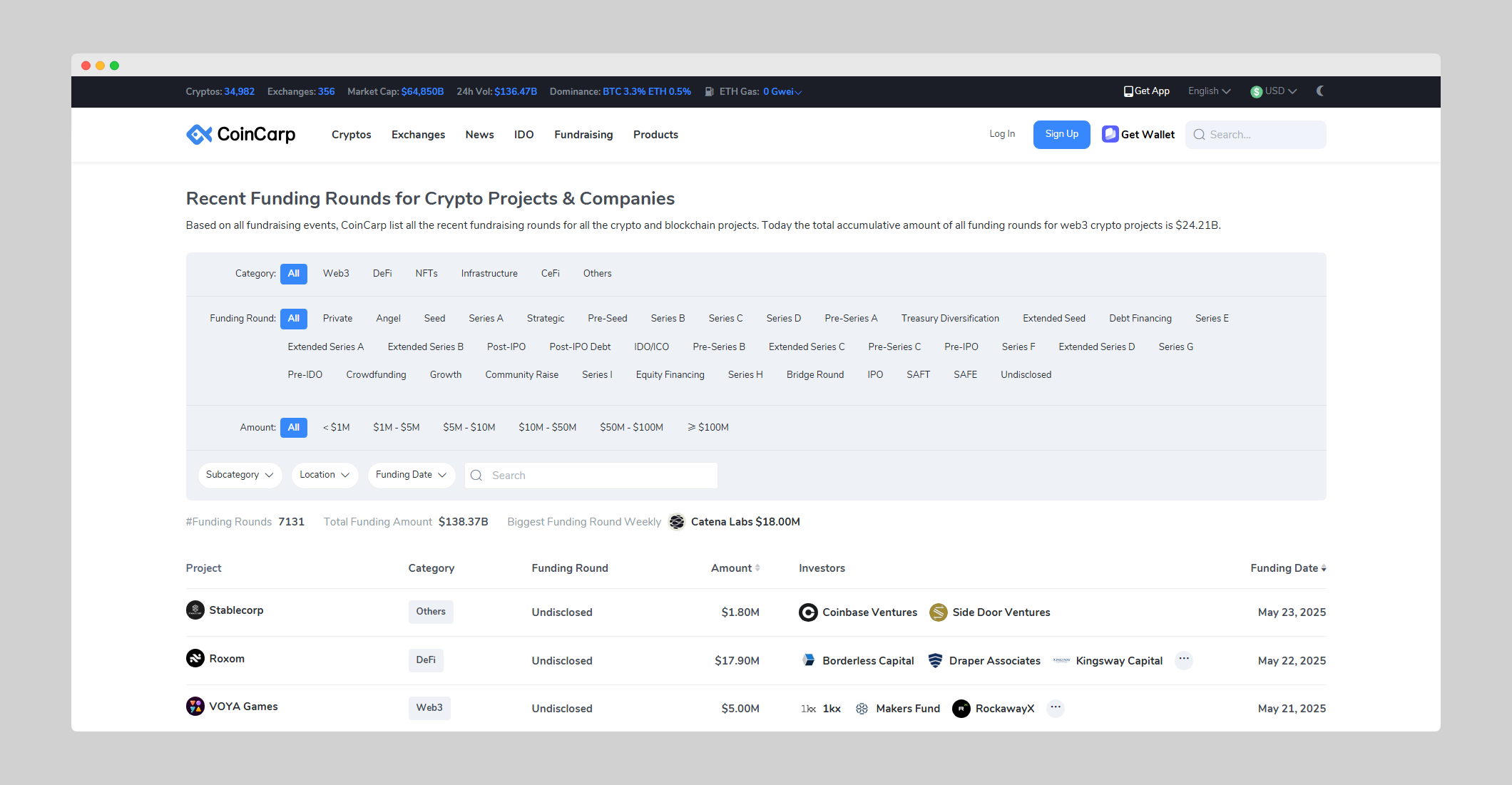The width and height of the screenshot is (1512, 785).
Task: Select the Pre-Seed funding round filter
Action: (x=608, y=319)
